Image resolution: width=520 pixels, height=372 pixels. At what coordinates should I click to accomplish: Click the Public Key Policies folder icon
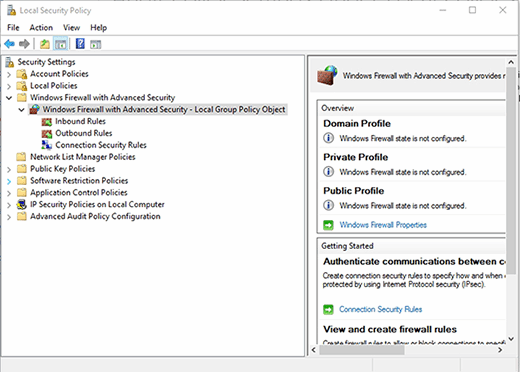[22, 169]
